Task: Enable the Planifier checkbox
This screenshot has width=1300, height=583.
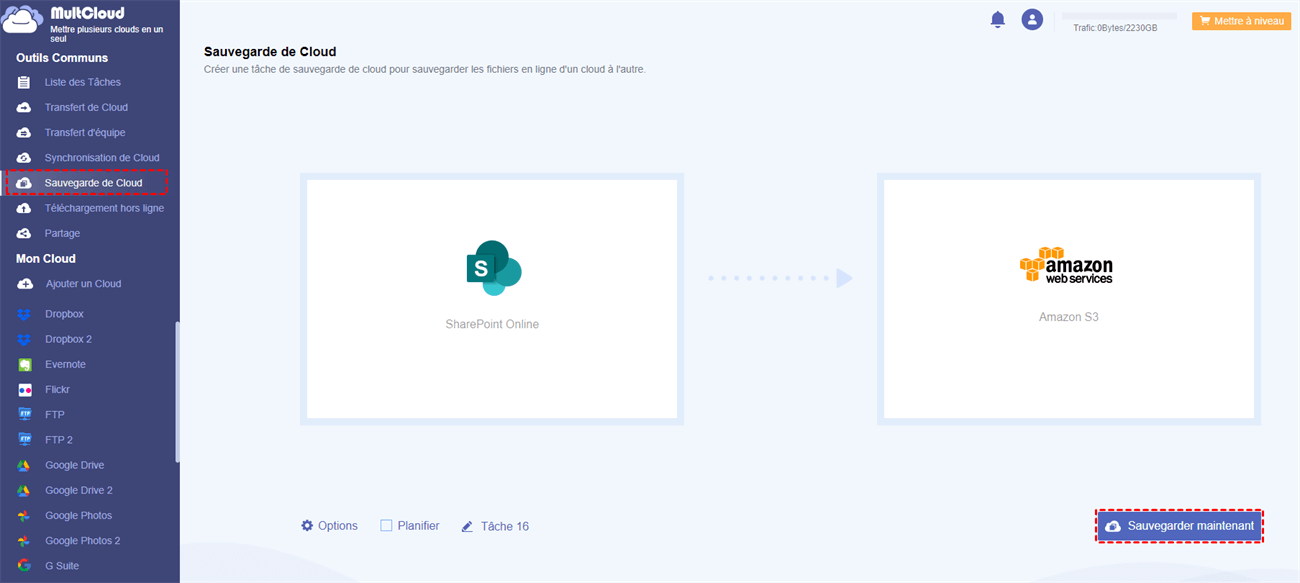Action: tap(386, 525)
